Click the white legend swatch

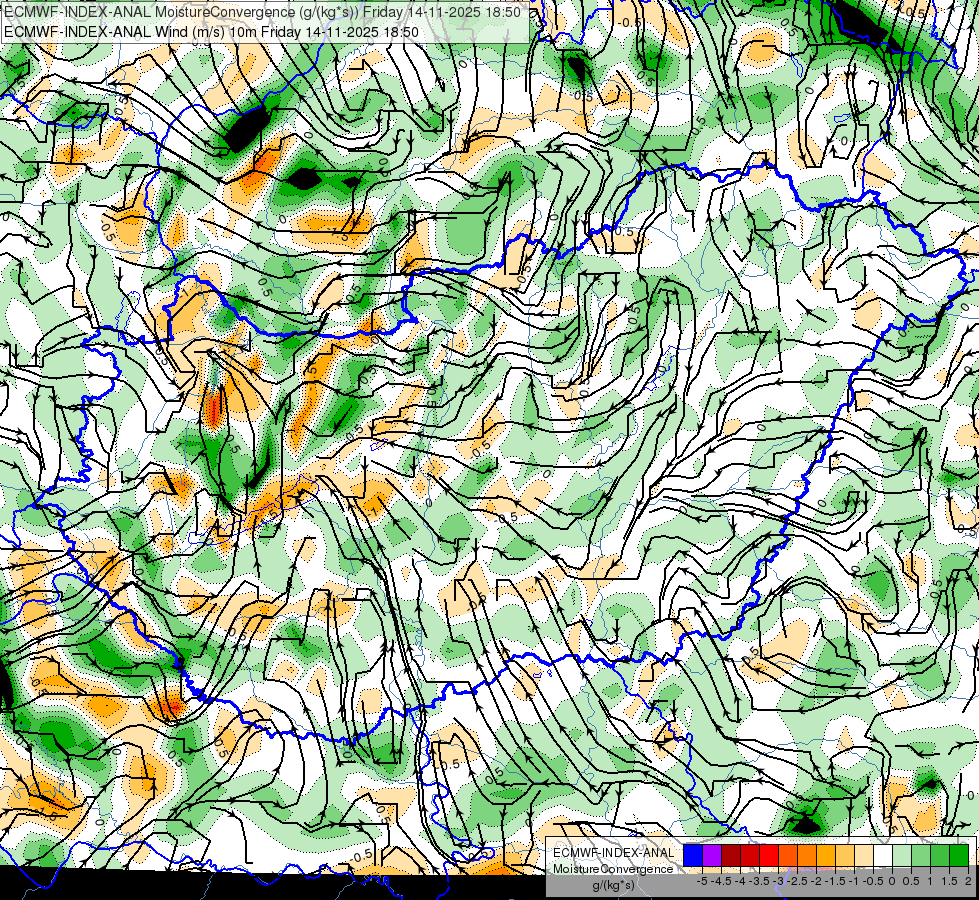click(883, 856)
